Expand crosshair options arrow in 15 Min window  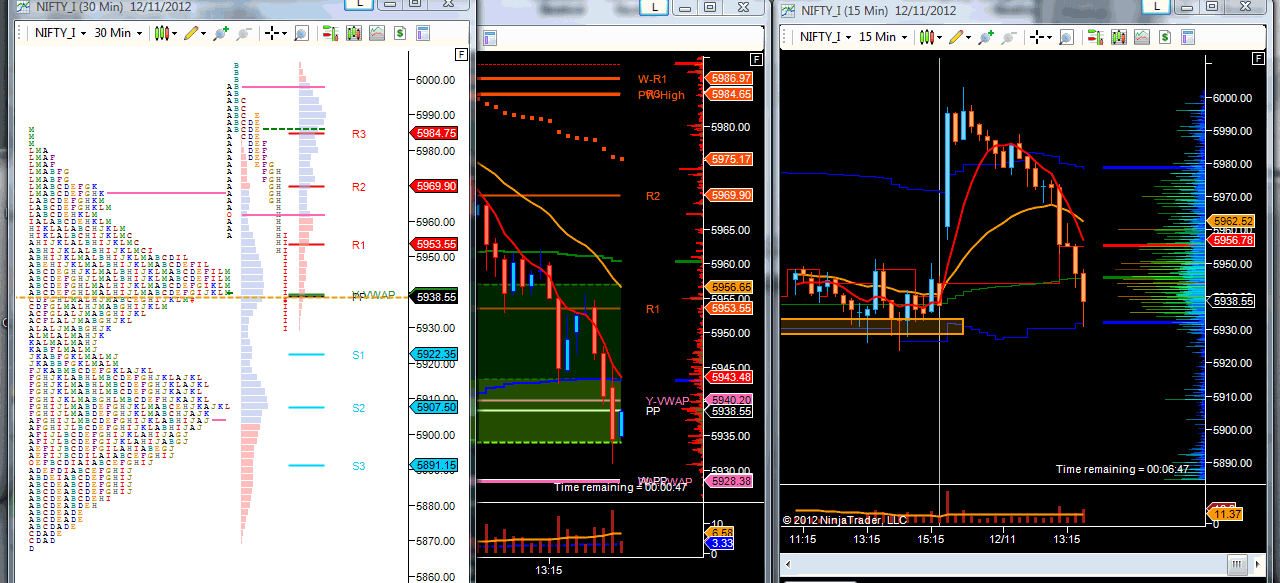pyautogui.click(x=1050, y=37)
